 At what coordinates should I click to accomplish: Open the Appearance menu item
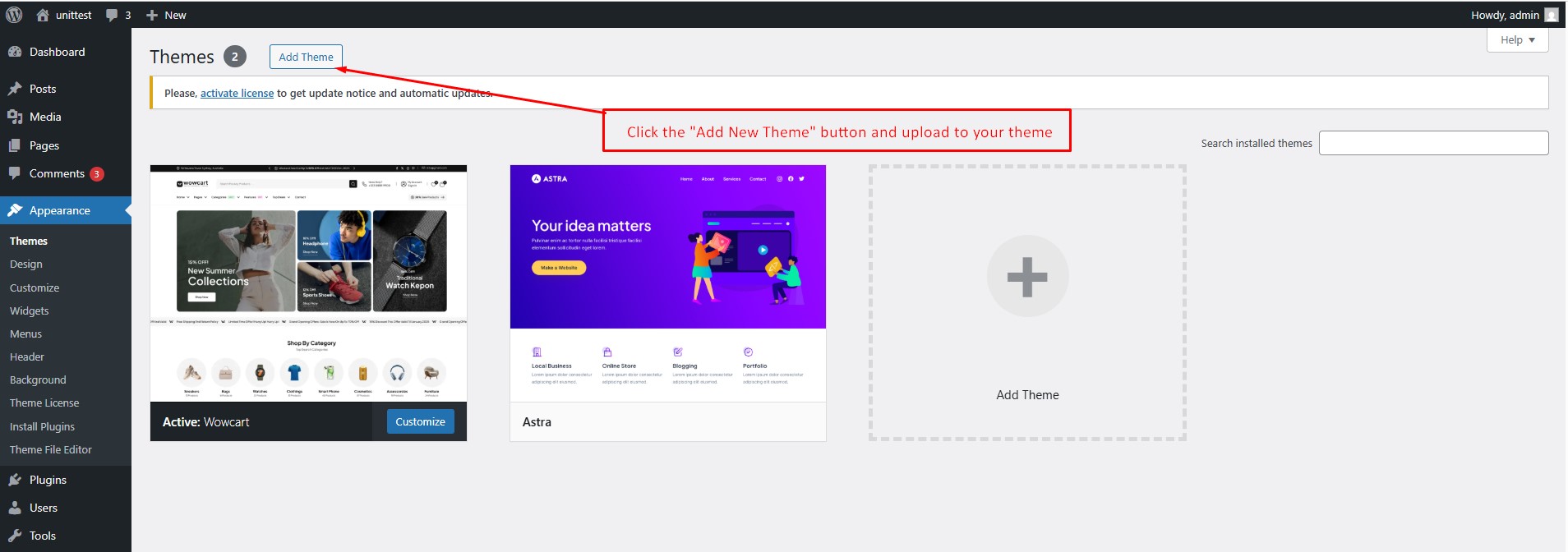tap(66, 210)
